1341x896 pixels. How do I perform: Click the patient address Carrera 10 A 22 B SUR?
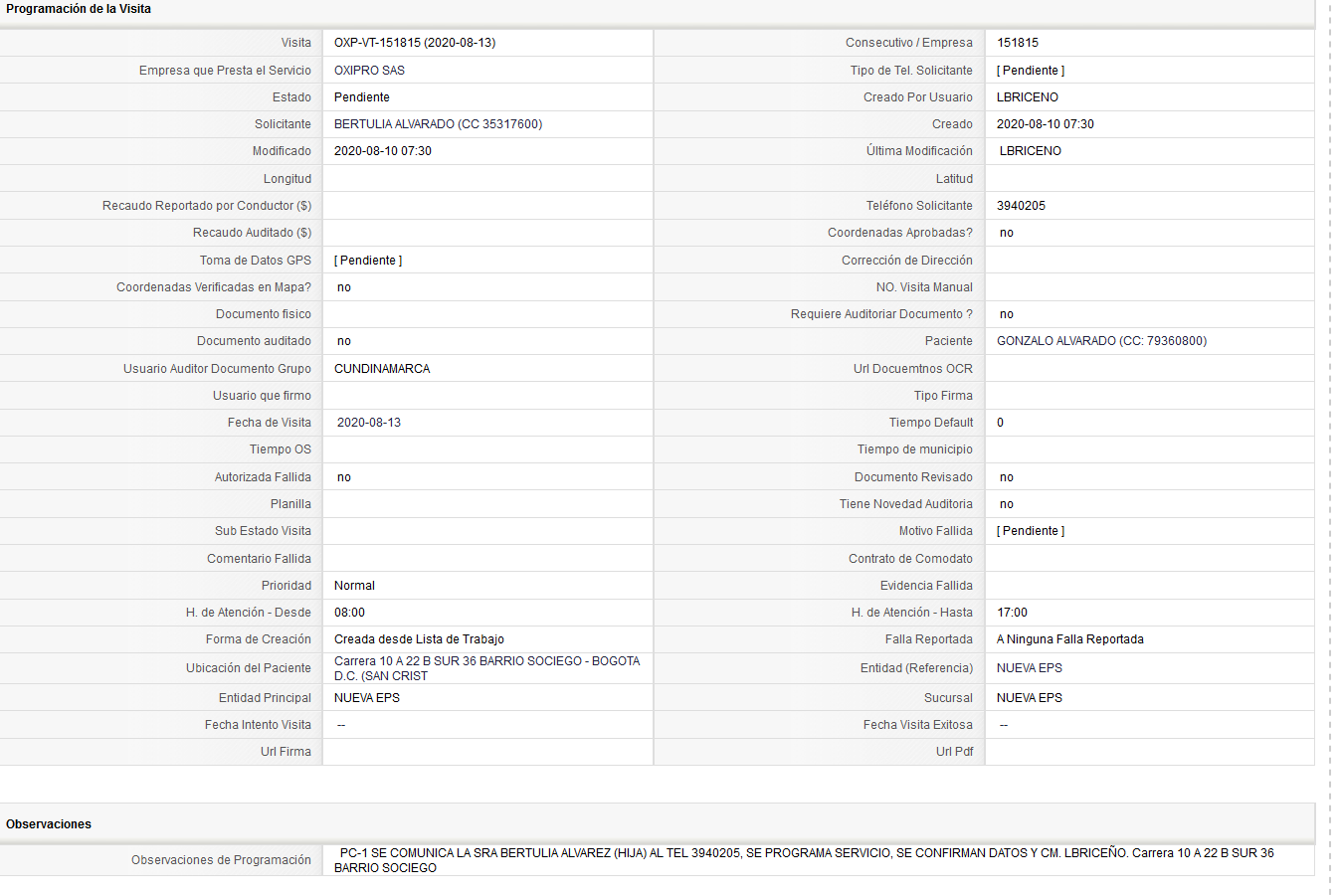click(487, 668)
